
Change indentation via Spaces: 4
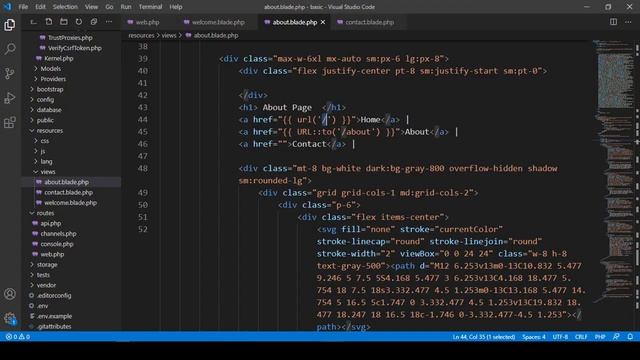pos(533,337)
